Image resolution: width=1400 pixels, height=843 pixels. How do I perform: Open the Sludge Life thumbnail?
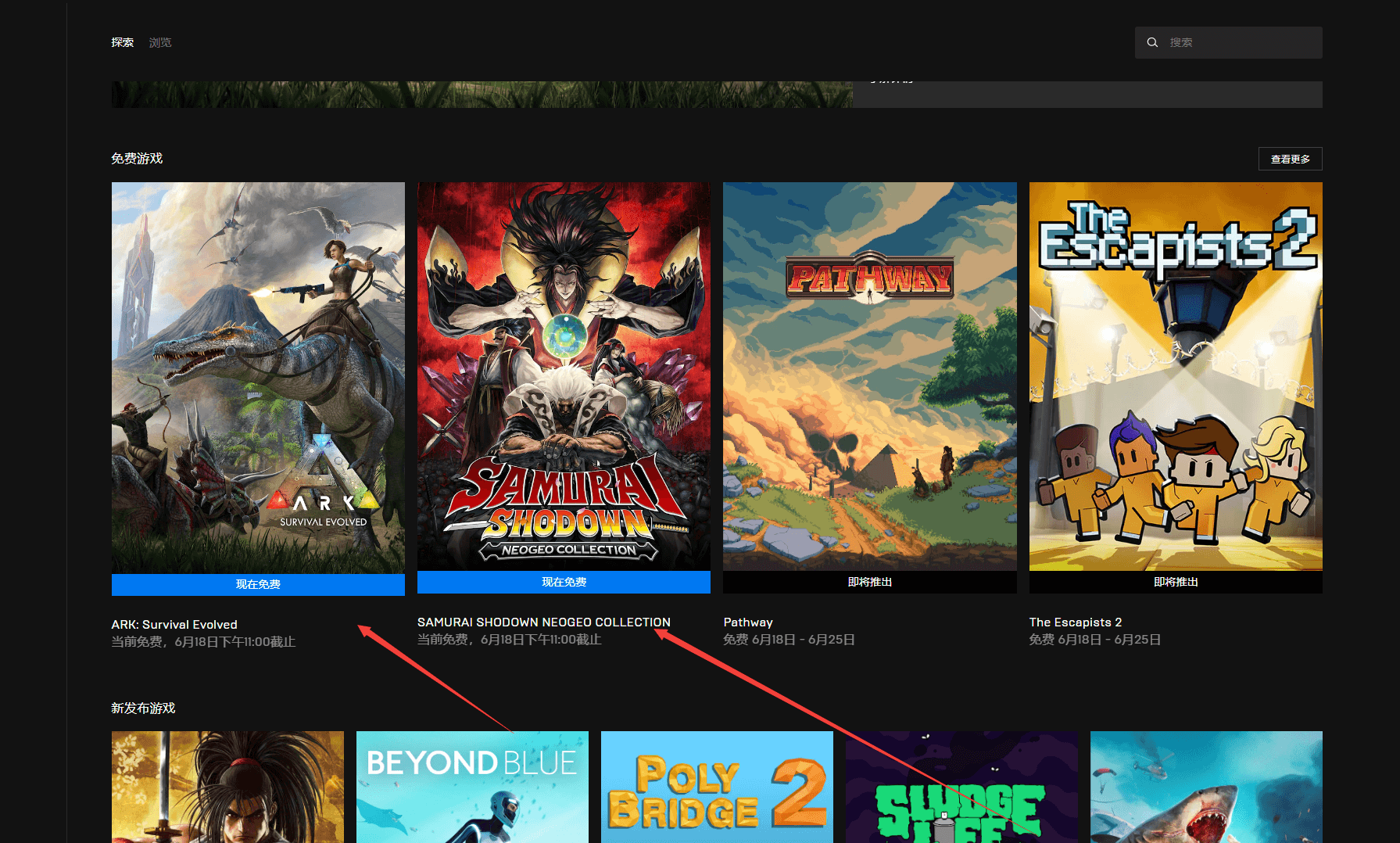[961, 787]
